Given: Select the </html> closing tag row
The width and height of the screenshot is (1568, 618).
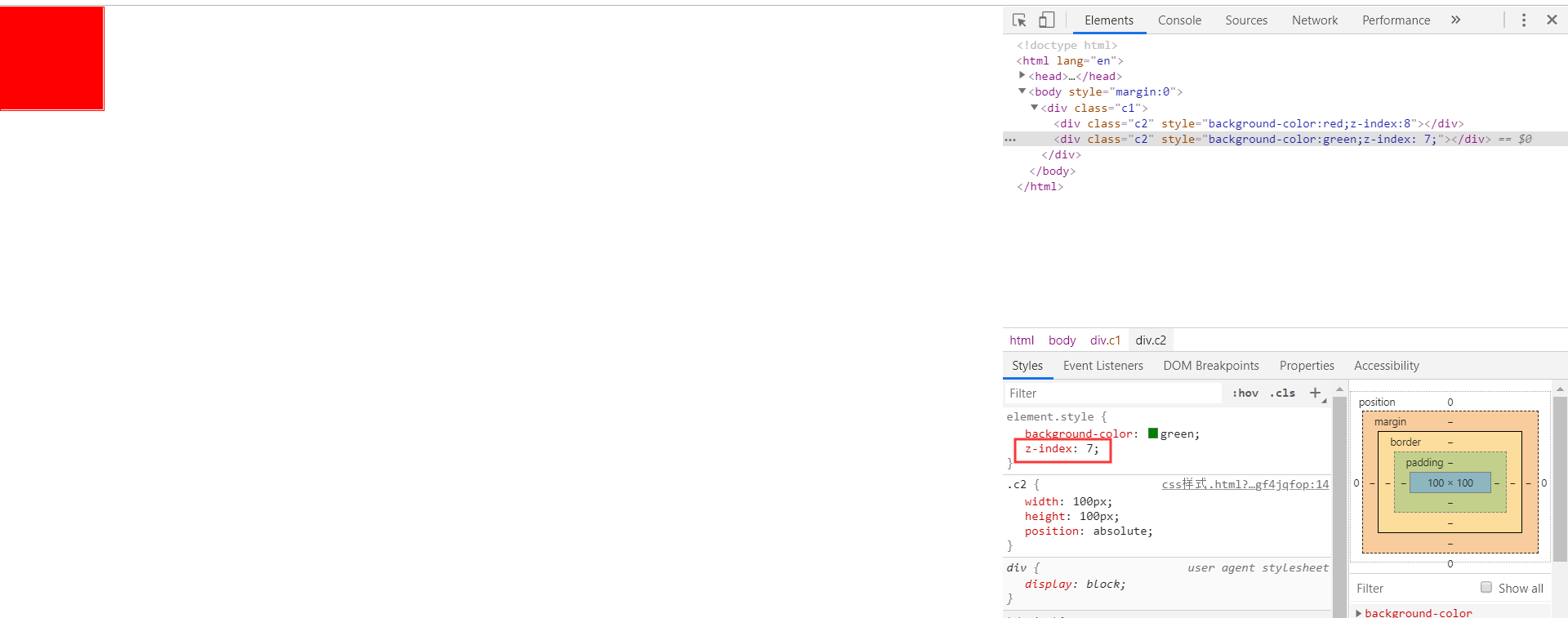Looking at the screenshot, I should click(x=1040, y=187).
